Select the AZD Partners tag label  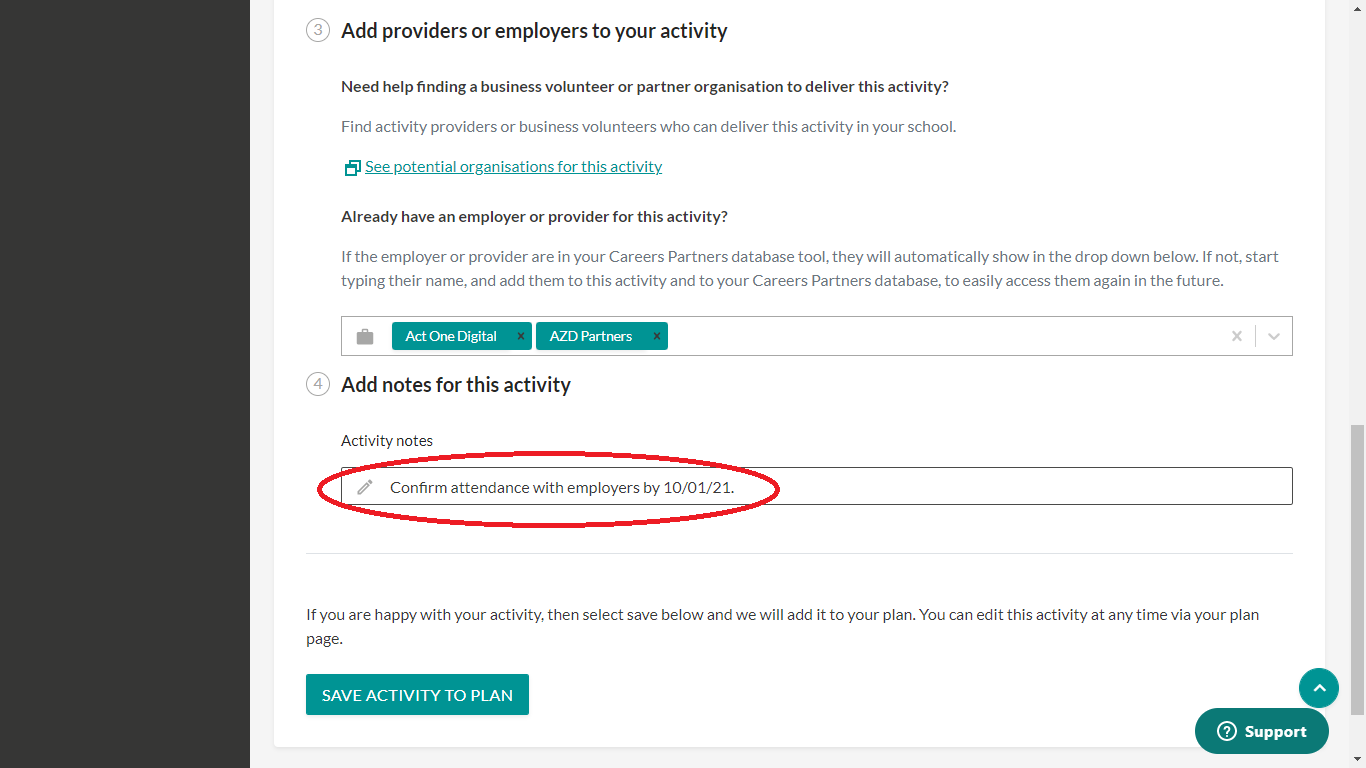pyautogui.click(x=590, y=336)
